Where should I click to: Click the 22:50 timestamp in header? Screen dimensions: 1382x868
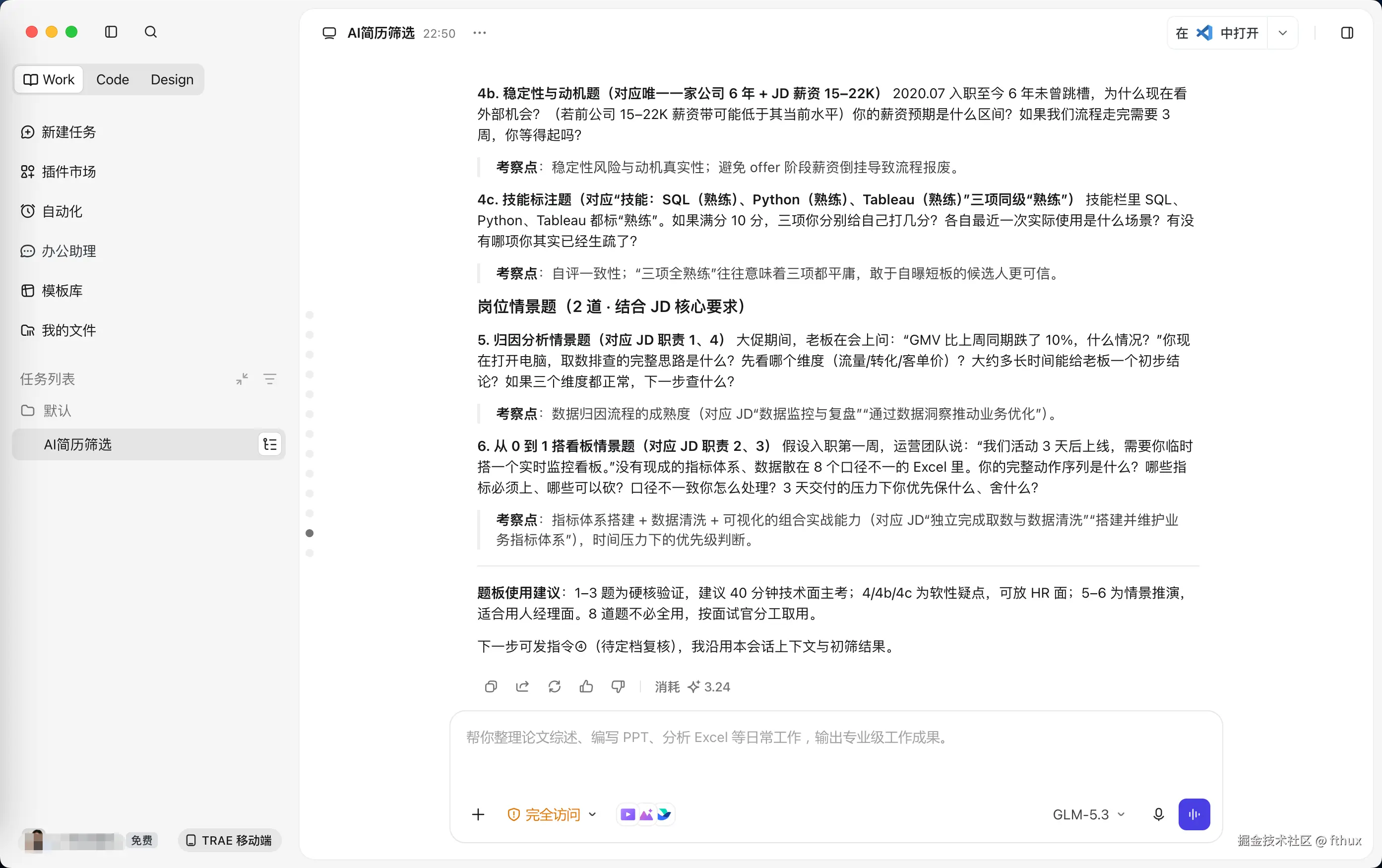(x=439, y=34)
